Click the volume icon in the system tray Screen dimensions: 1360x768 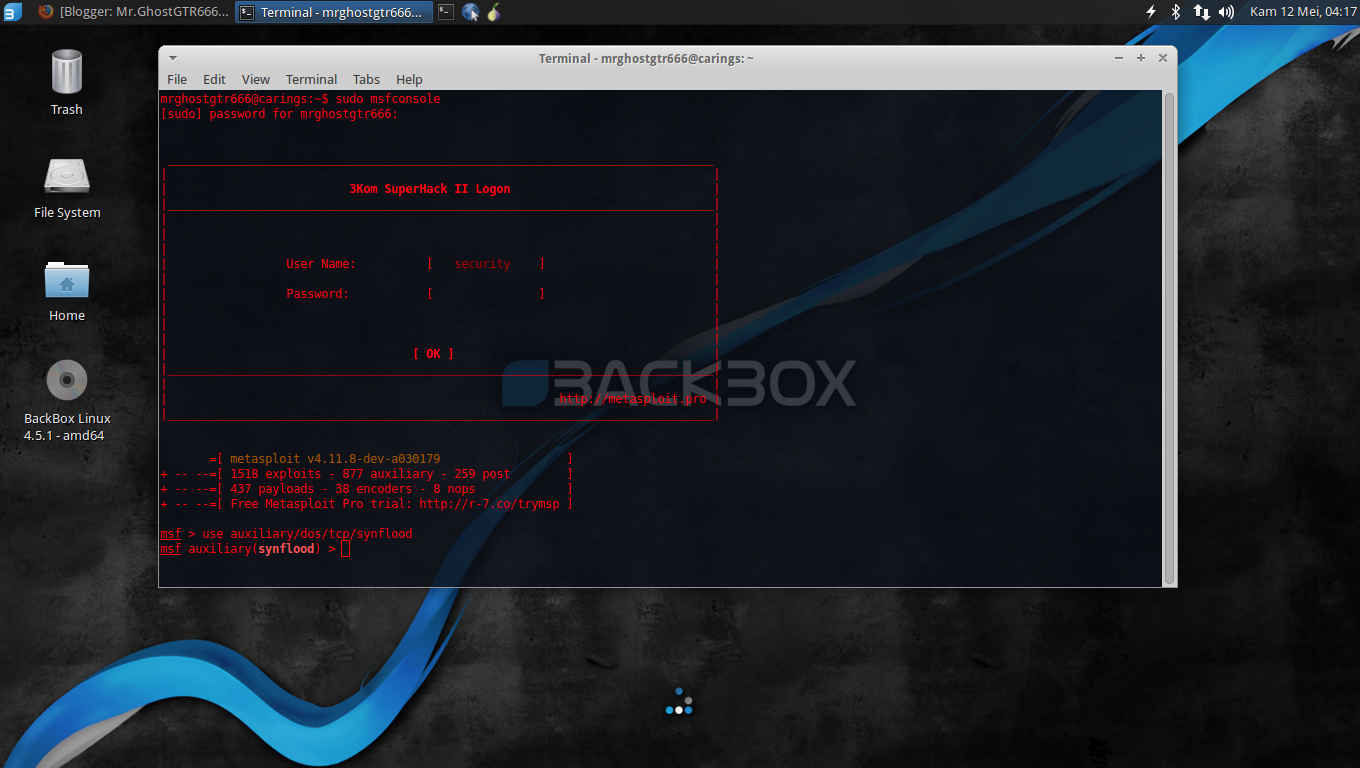[x=1228, y=12]
